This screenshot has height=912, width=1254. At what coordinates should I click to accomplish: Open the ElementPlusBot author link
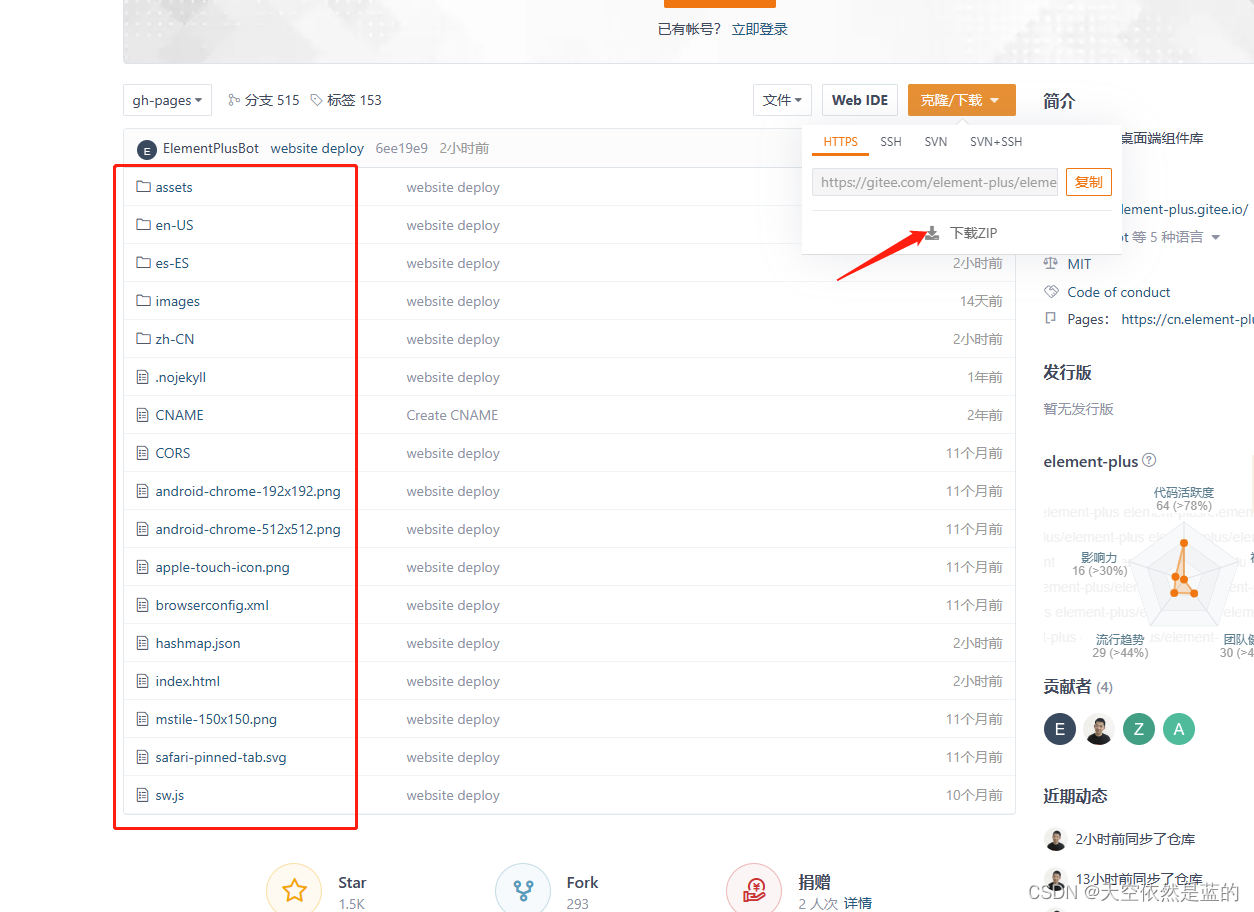(211, 148)
